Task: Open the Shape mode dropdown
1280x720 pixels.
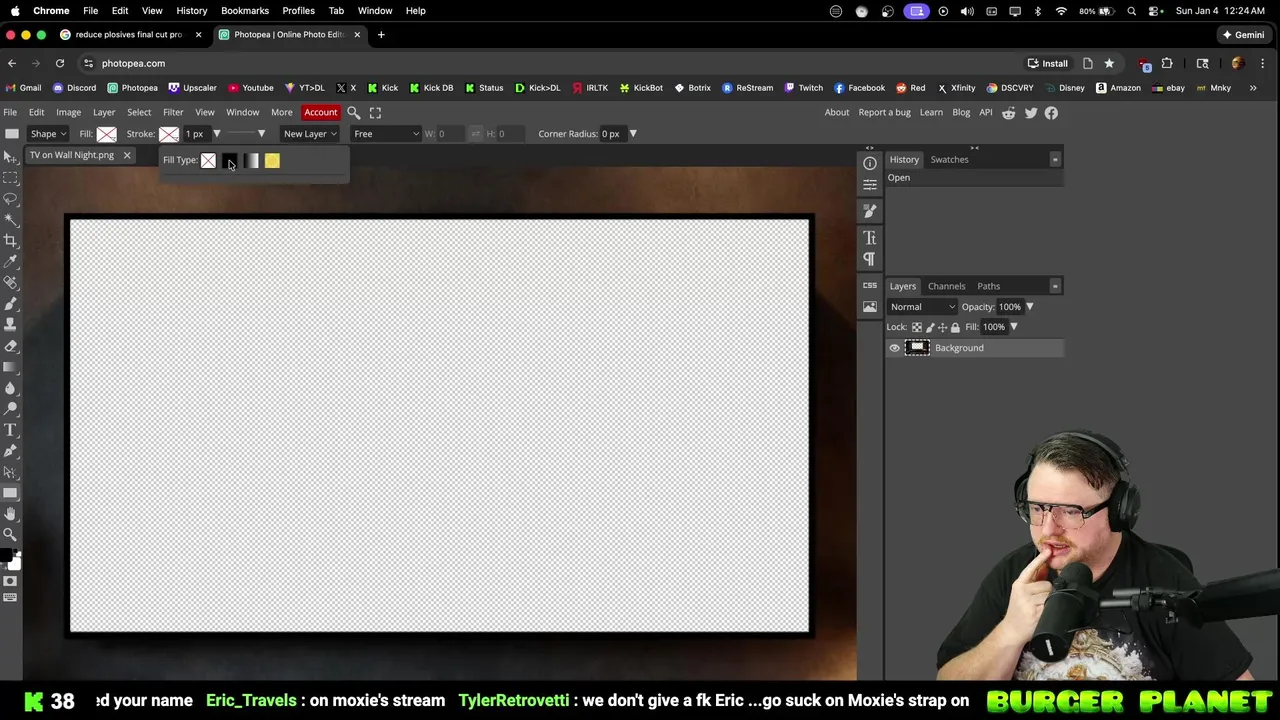Action: pos(48,134)
